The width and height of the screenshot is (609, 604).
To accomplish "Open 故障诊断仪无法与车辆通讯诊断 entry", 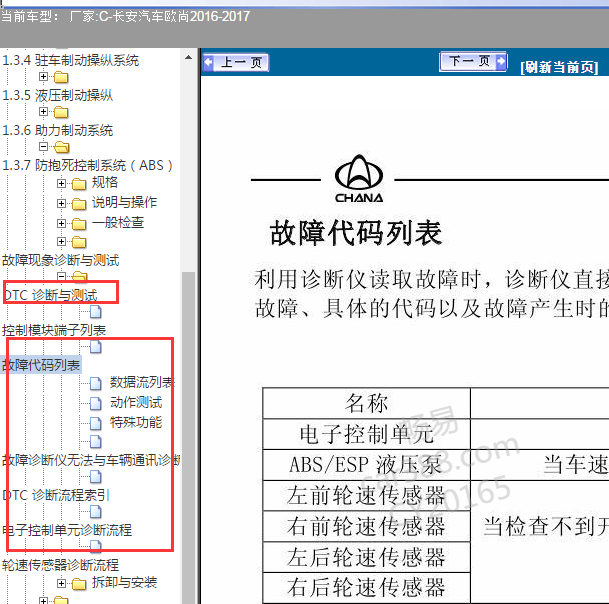I will (91, 460).
